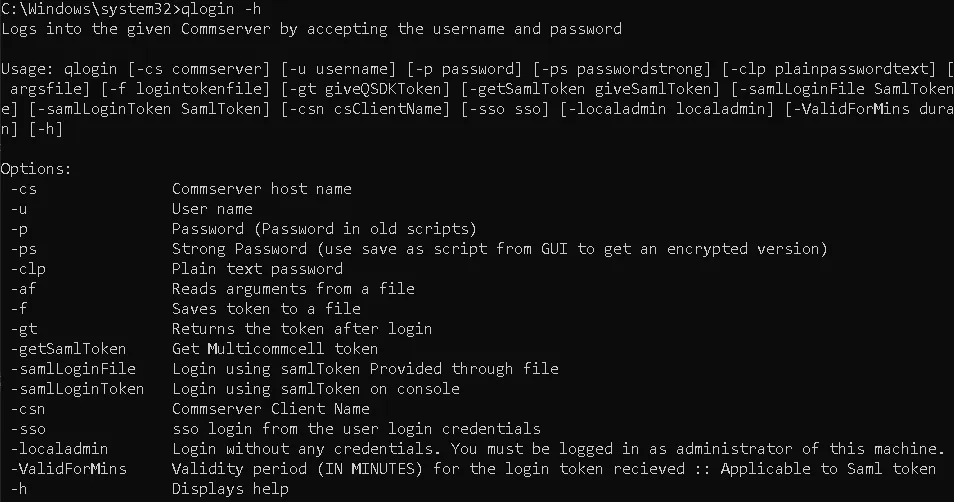Click the '-f' saves token option
954x502 pixels.
(x=19, y=309)
